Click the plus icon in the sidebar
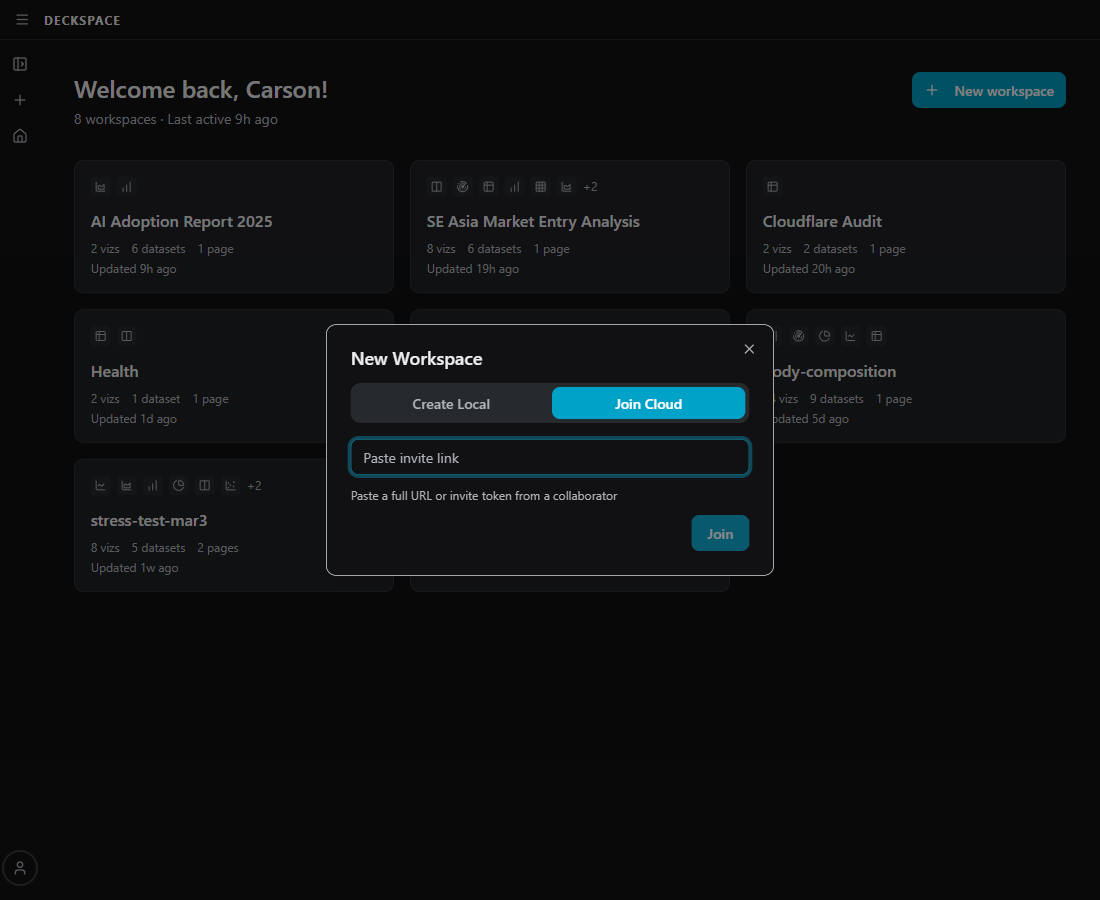The height and width of the screenshot is (900, 1100). pos(20,99)
